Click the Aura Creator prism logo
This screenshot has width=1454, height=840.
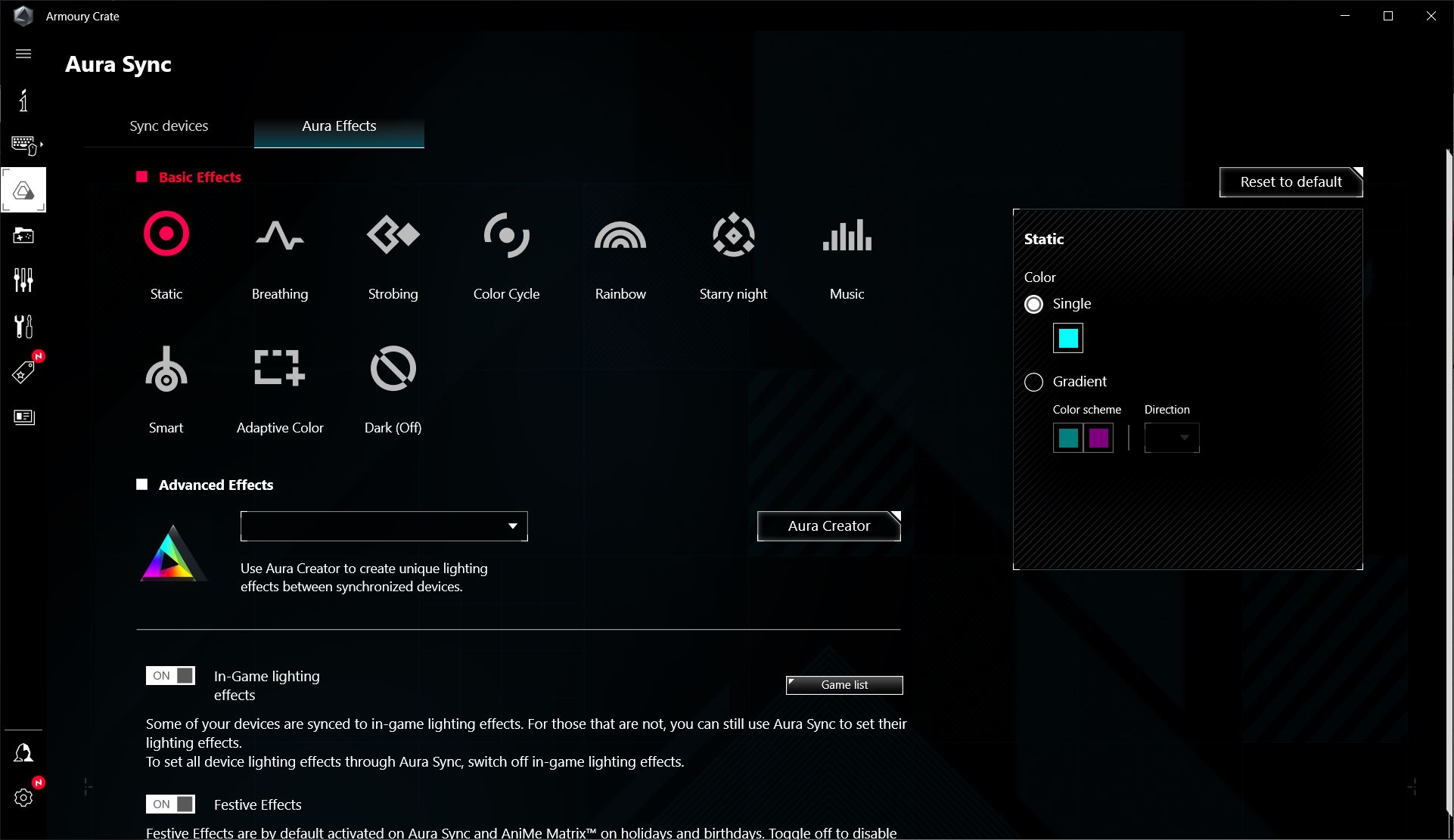[x=172, y=553]
